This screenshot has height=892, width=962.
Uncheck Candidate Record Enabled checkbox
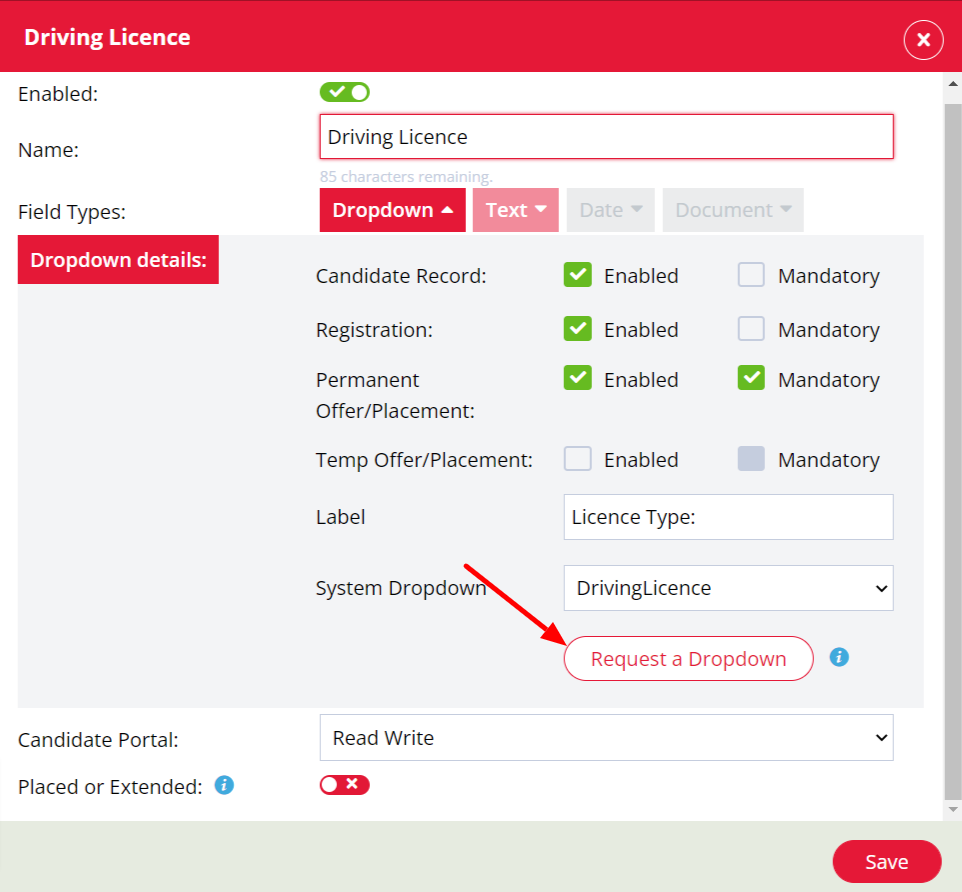(x=577, y=275)
